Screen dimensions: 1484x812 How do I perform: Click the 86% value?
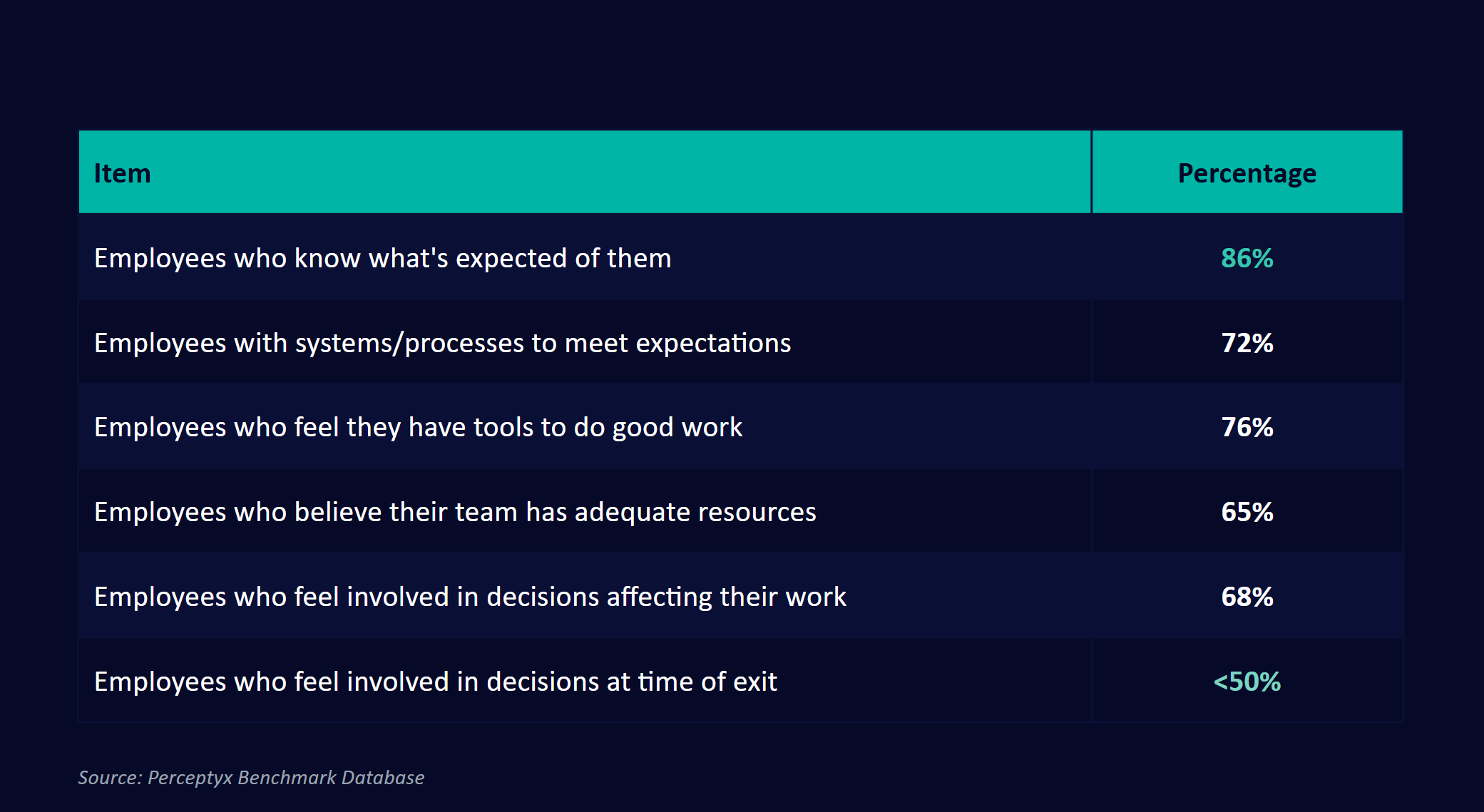(x=1247, y=258)
